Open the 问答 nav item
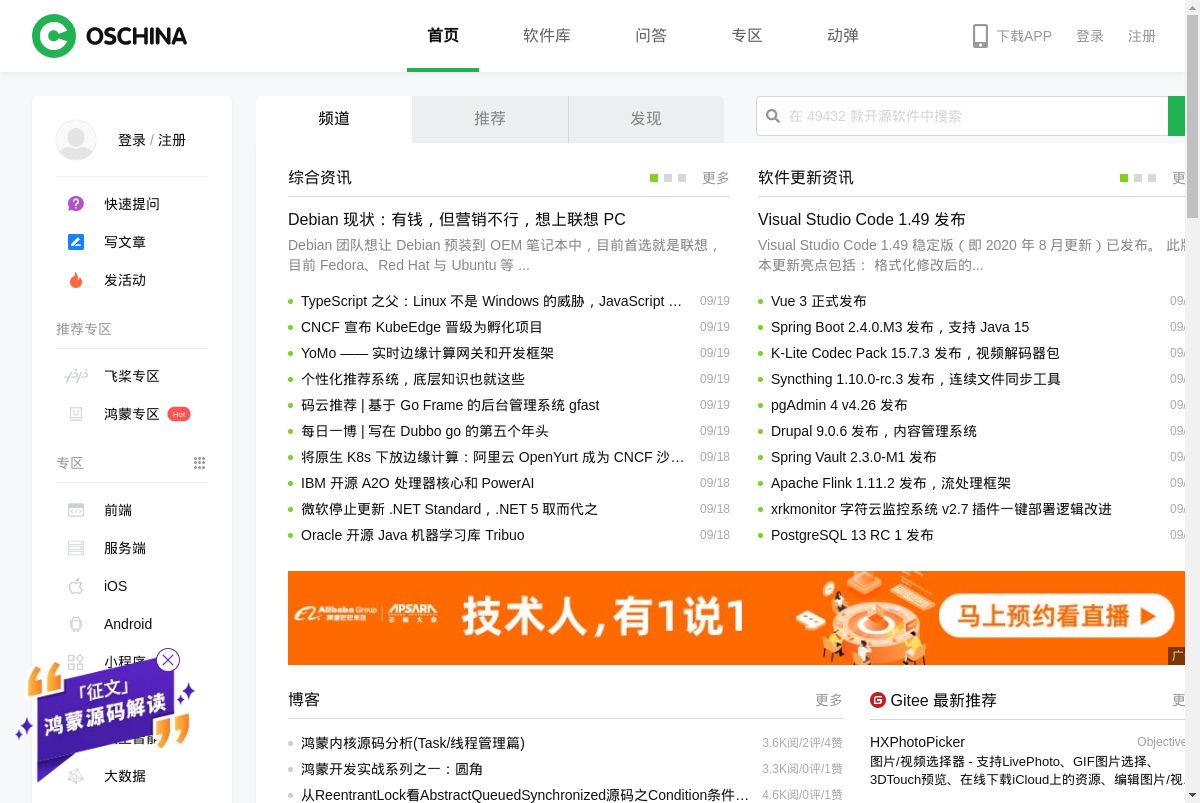 point(651,36)
